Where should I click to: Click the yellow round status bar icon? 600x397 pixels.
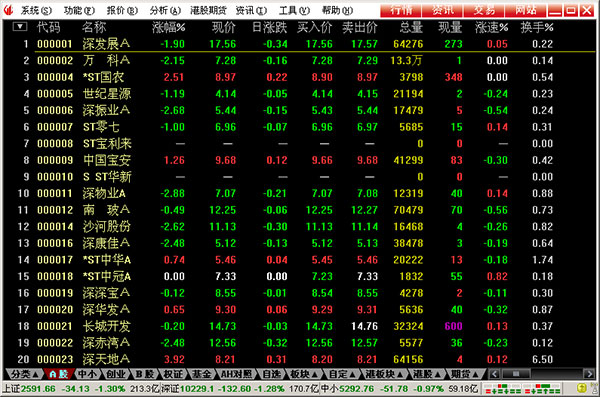(581, 388)
